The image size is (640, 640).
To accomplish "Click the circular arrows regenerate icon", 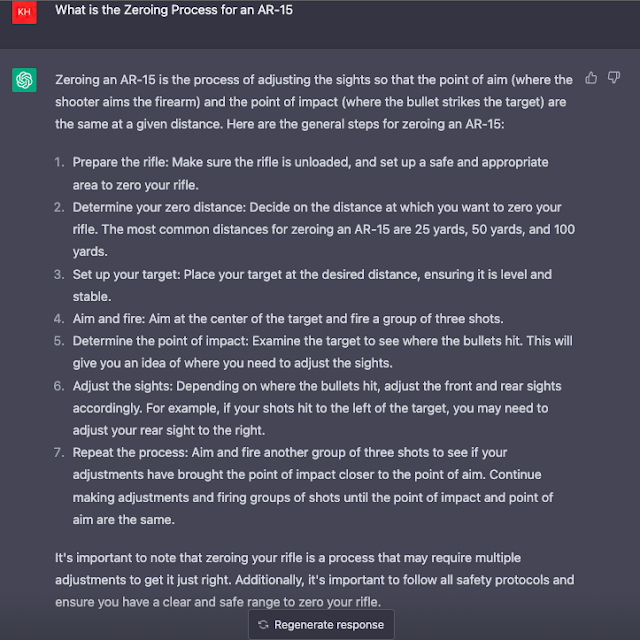I will click(263, 624).
